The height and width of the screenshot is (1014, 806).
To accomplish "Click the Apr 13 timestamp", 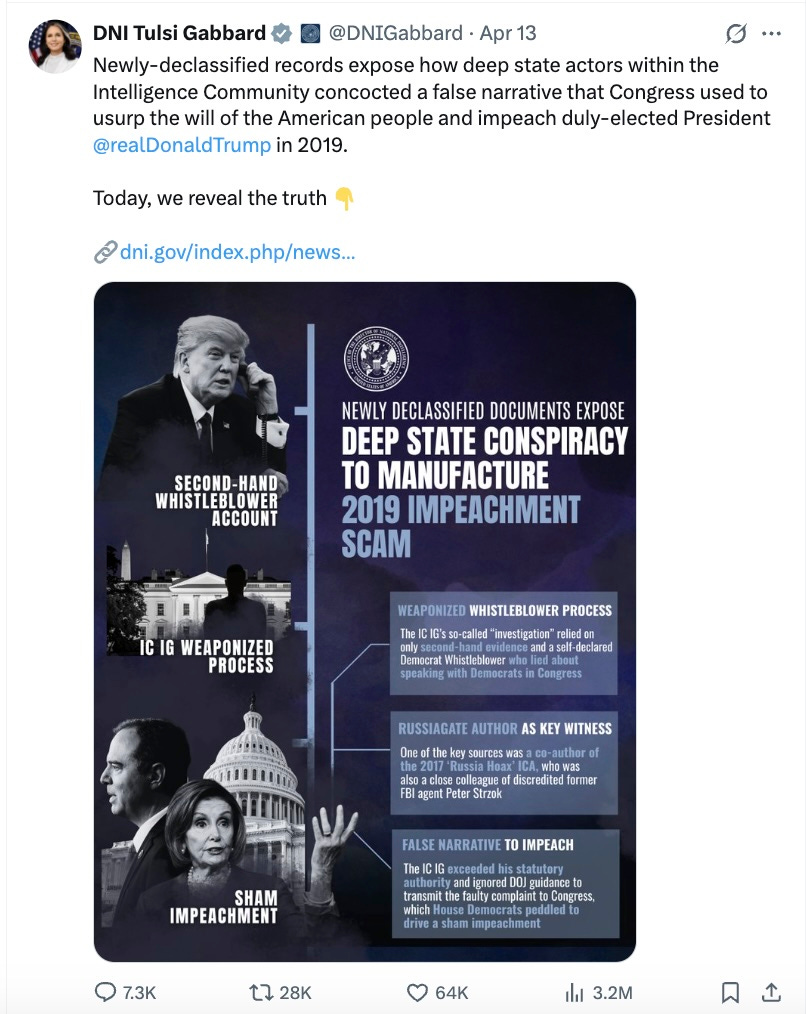I will [x=510, y=31].
